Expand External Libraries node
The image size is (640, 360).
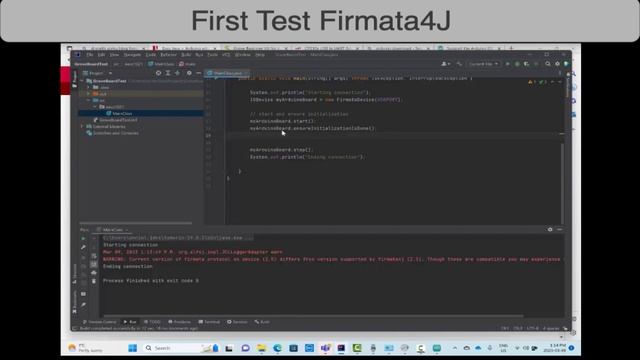[x=82, y=127]
